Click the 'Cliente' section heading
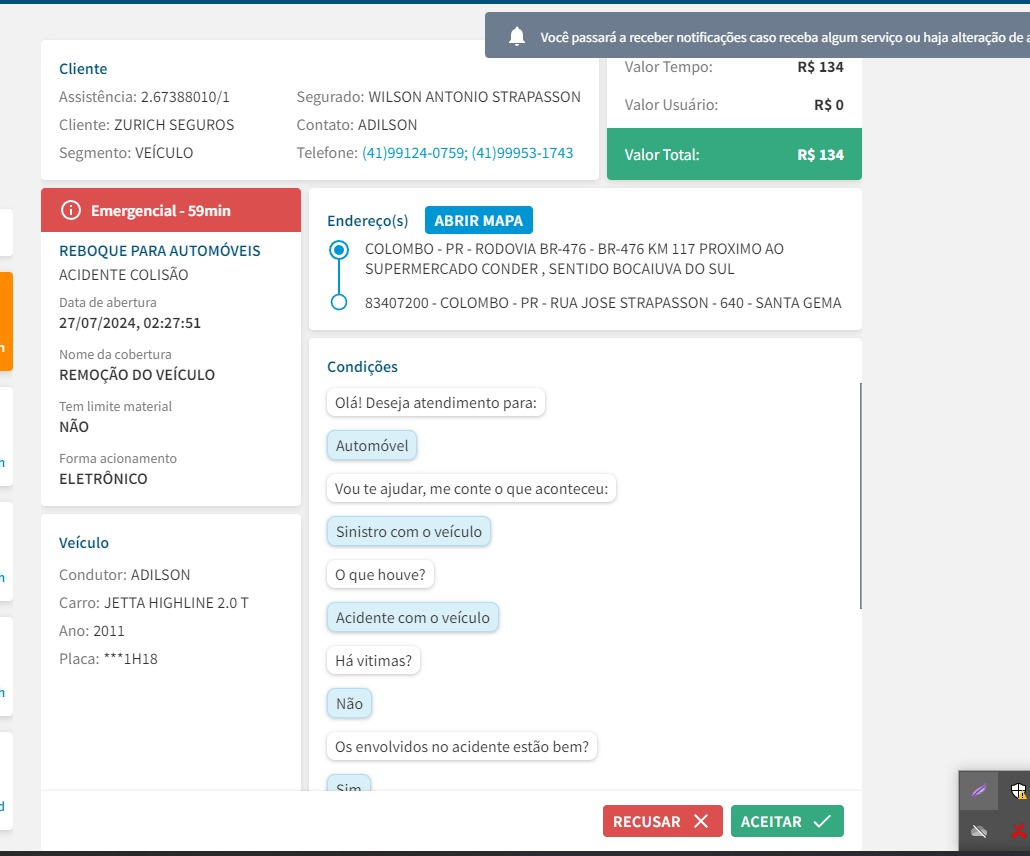 click(x=83, y=69)
